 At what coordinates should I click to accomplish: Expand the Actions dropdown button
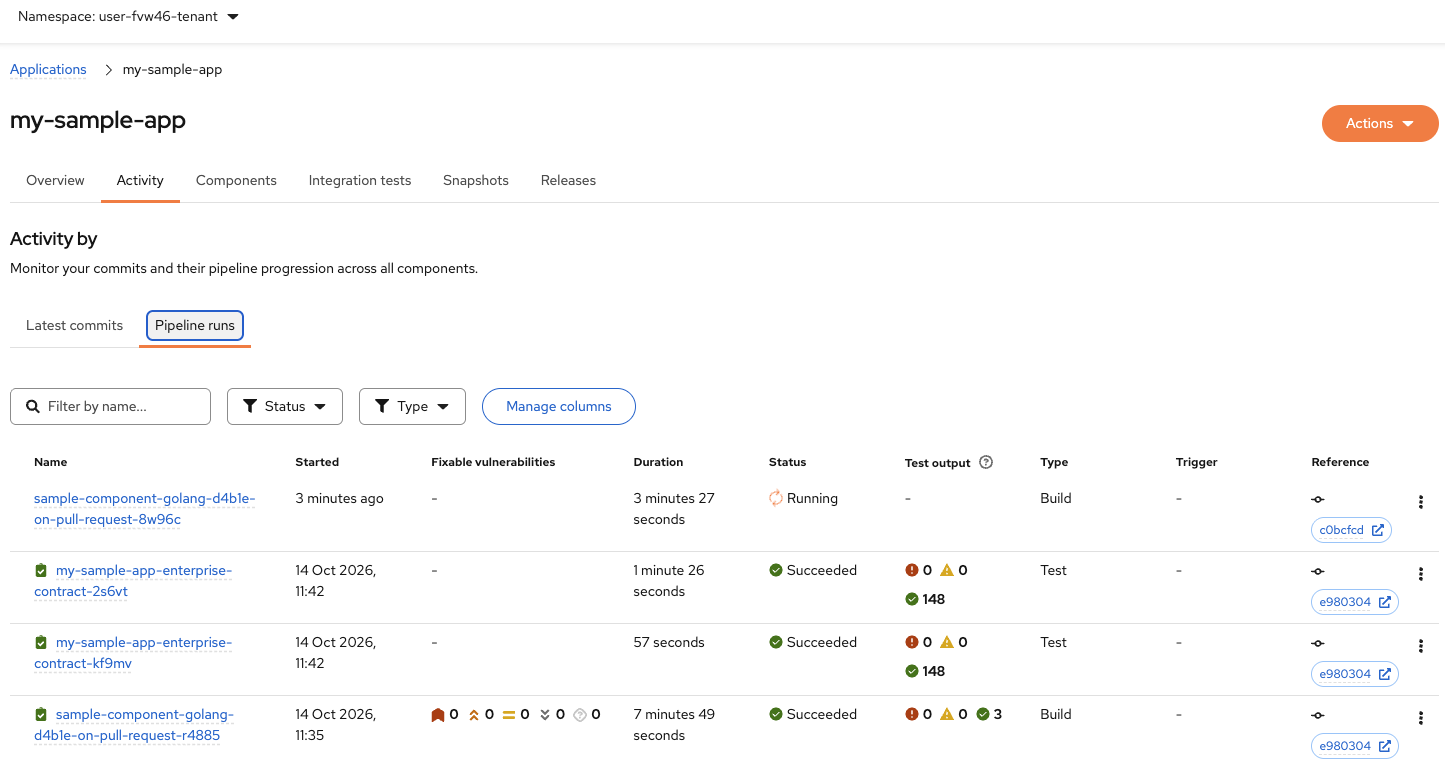1380,123
